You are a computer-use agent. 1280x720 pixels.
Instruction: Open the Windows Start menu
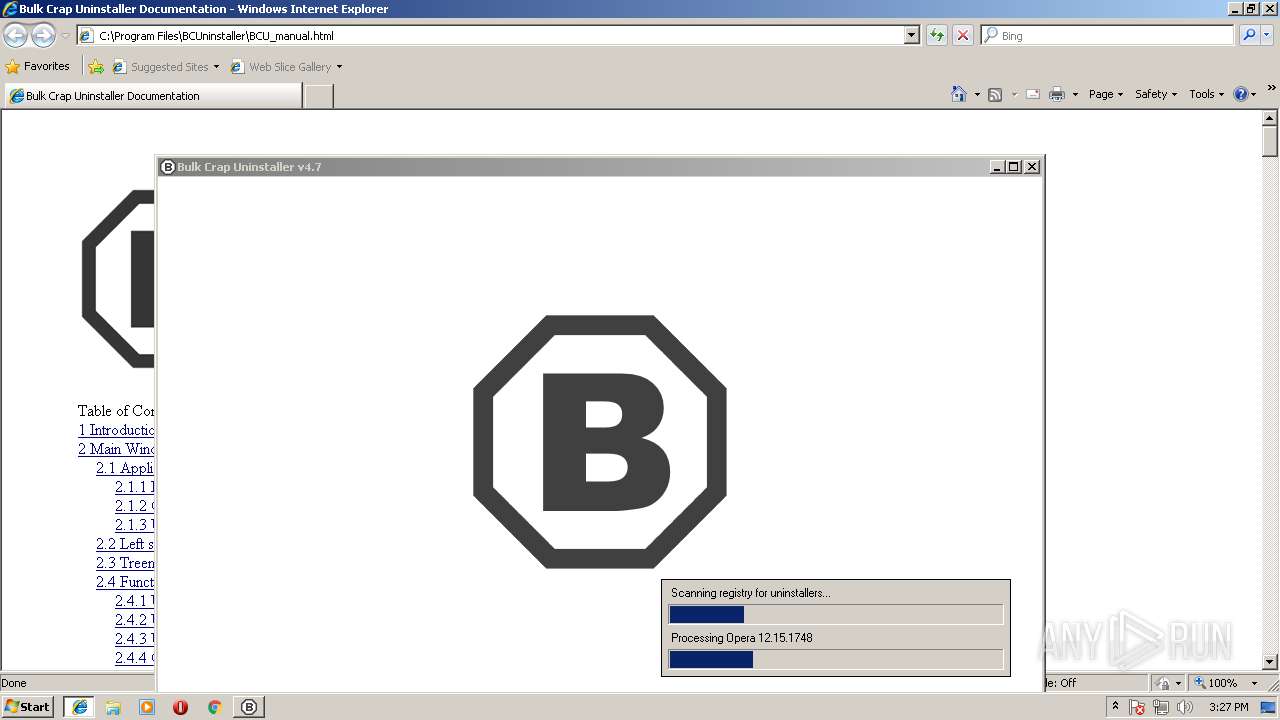[x=28, y=707]
